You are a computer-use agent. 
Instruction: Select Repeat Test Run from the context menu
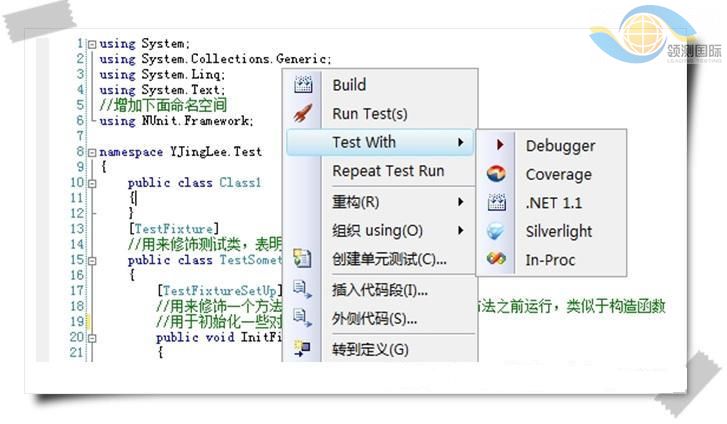388,171
